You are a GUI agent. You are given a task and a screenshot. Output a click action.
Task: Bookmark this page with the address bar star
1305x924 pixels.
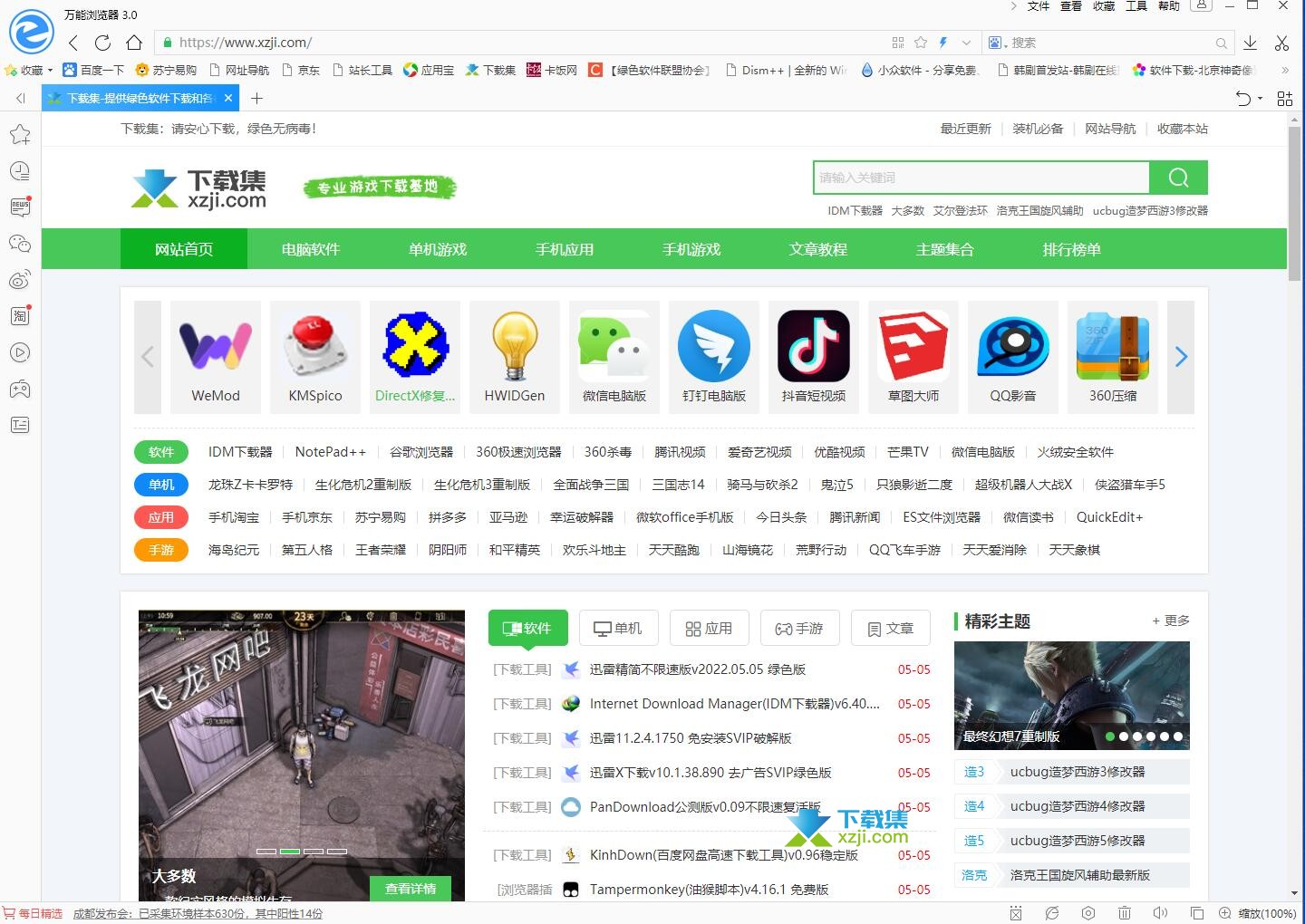point(921,43)
